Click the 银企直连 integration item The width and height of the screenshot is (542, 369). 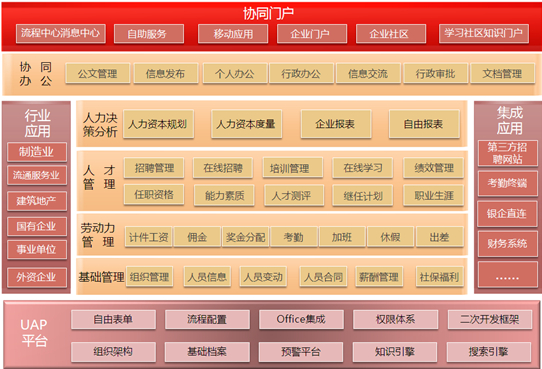pyautogui.click(x=507, y=214)
